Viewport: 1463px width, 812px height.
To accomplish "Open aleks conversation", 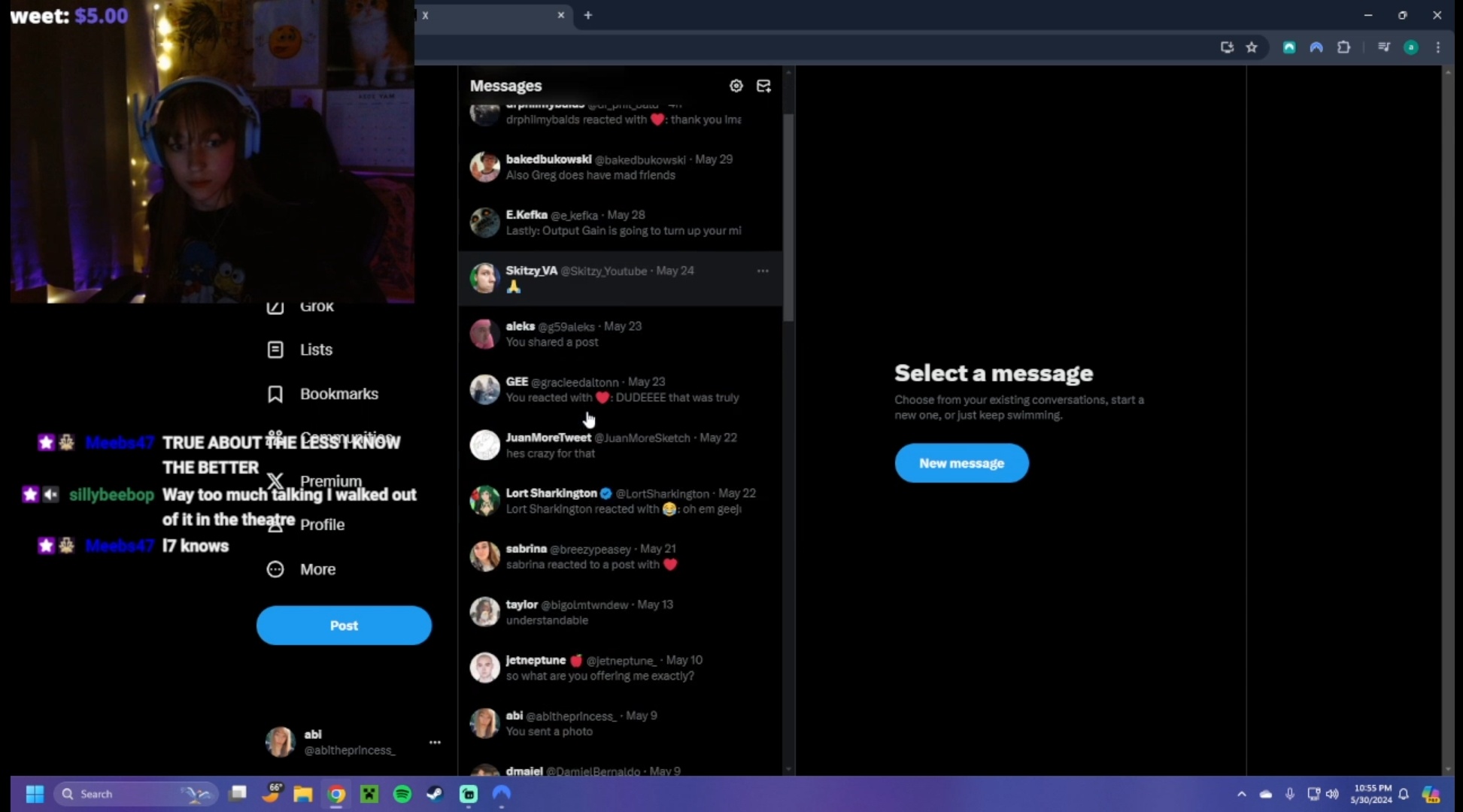I will pos(620,334).
